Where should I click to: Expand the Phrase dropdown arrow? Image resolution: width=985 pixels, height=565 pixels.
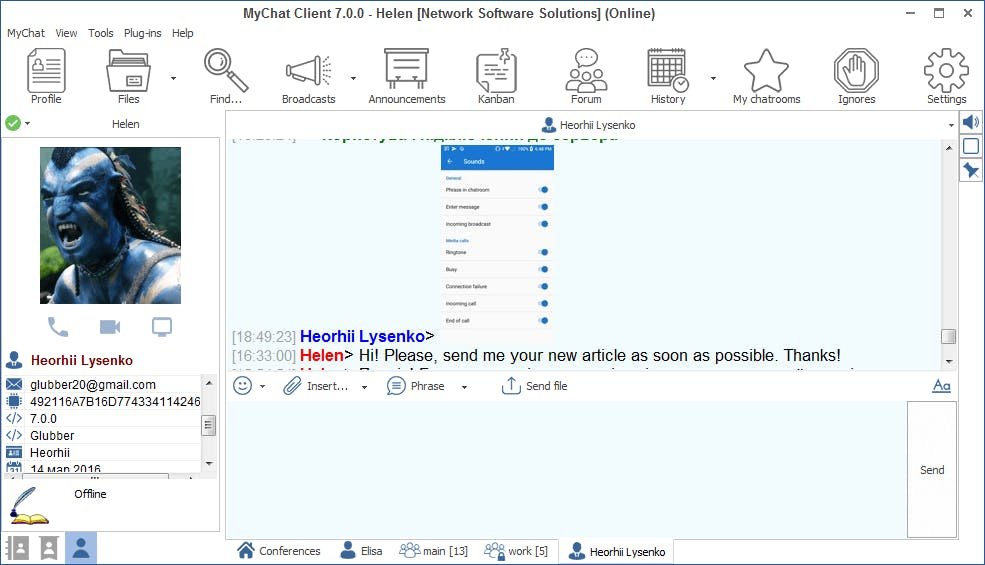click(464, 387)
